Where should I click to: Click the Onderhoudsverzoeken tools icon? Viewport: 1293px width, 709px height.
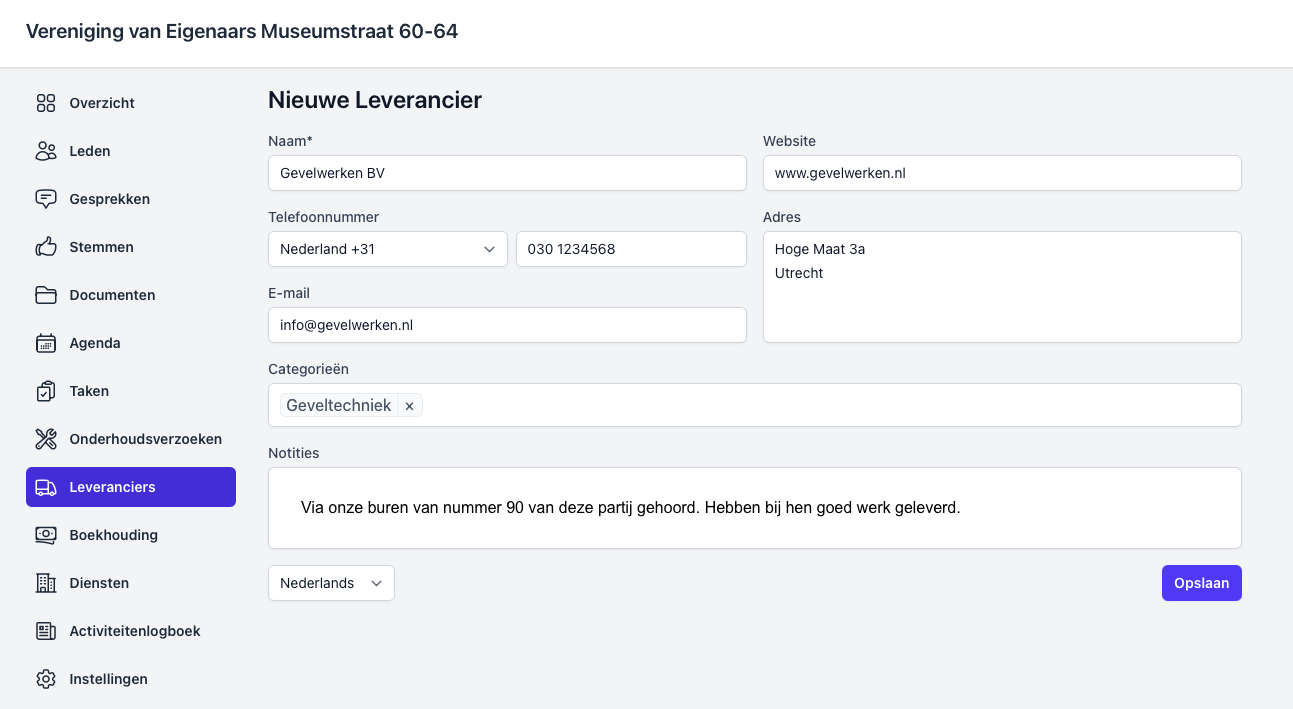point(46,439)
